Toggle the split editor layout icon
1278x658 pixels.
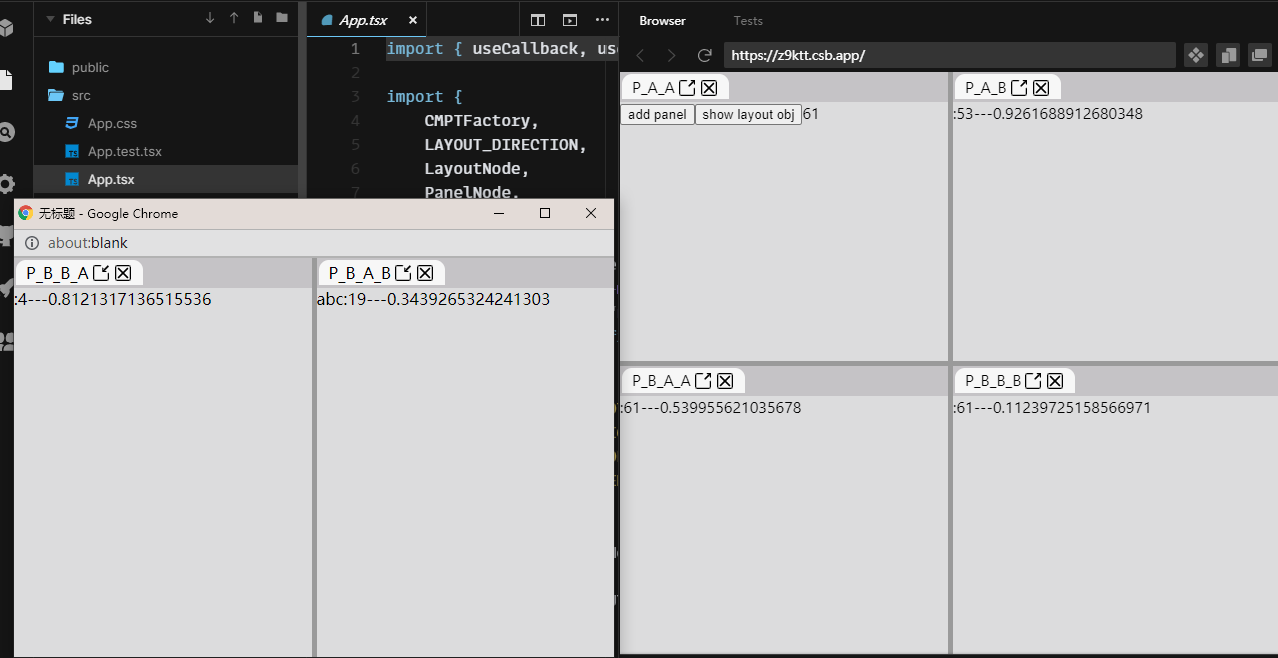pyautogui.click(x=538, y=19)
